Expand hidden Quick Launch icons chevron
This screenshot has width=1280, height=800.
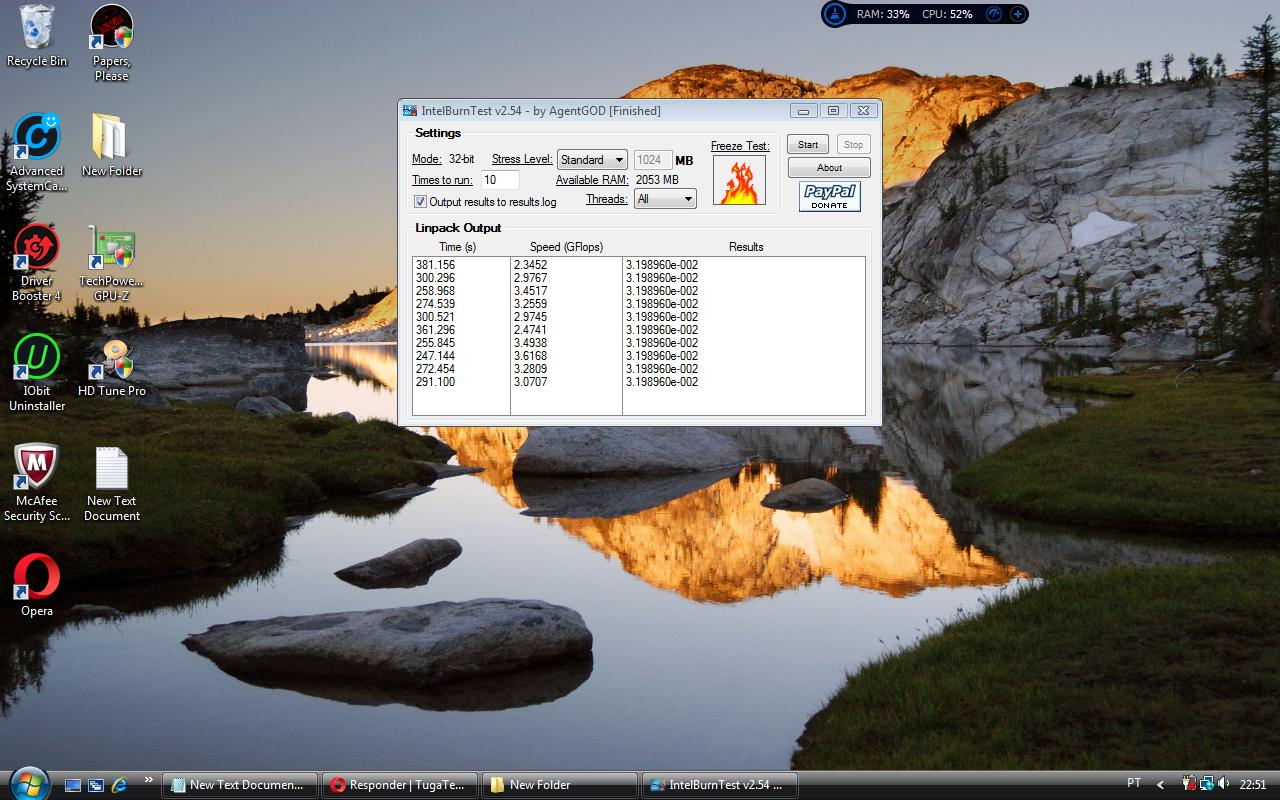[x=149, y=780]
